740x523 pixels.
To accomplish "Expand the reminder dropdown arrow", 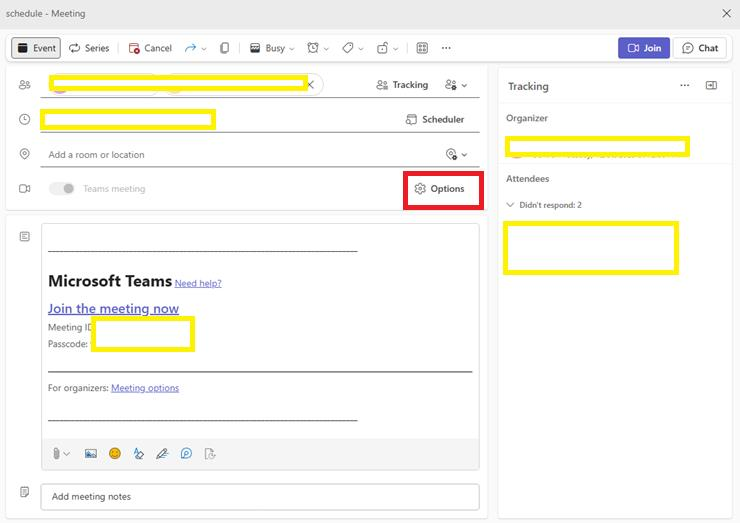I will pos(326,49).
